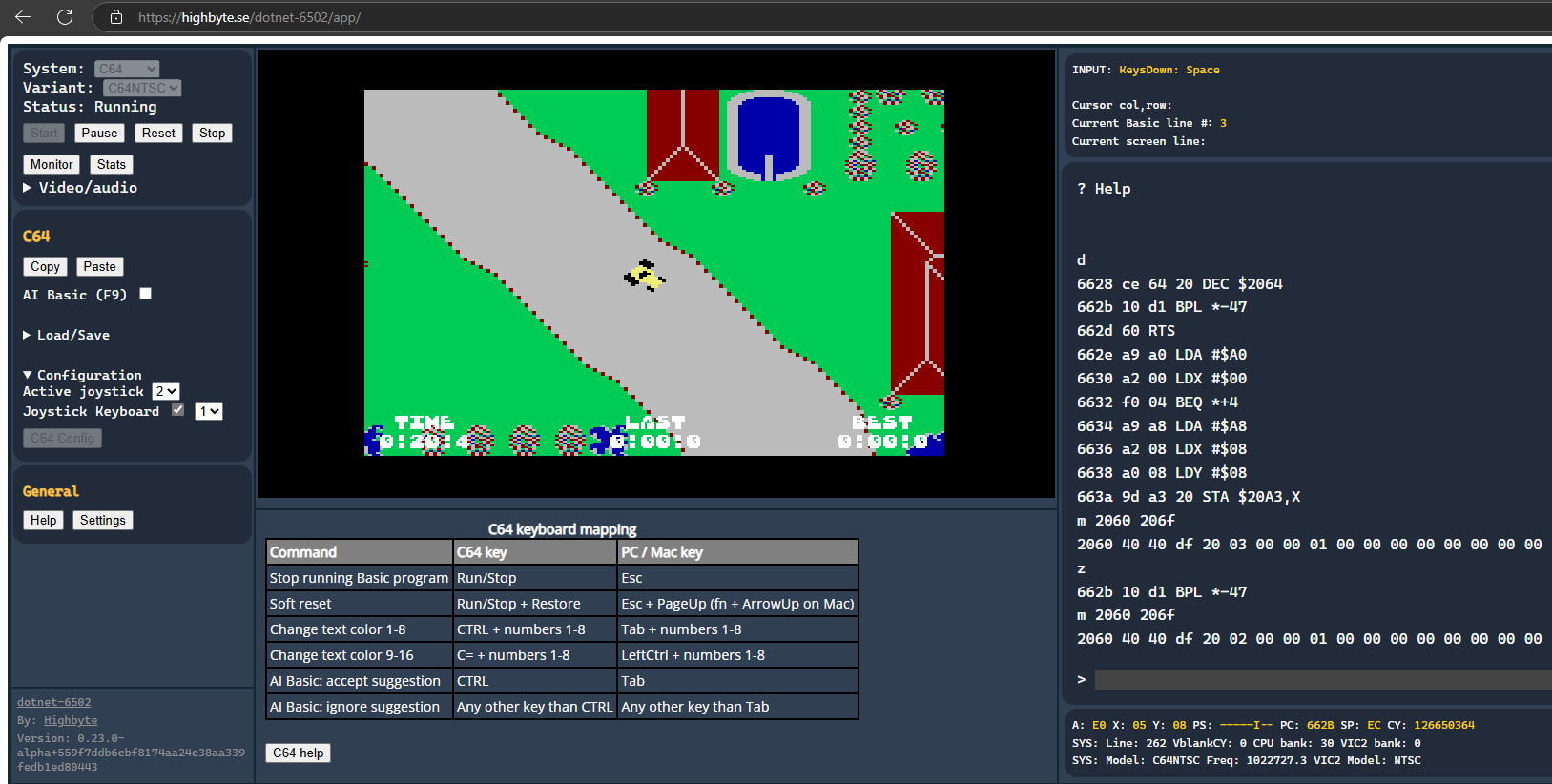The image size is (1552, 784).
Task: Open the Highbyte author link
Action: [x=71, y=720]
